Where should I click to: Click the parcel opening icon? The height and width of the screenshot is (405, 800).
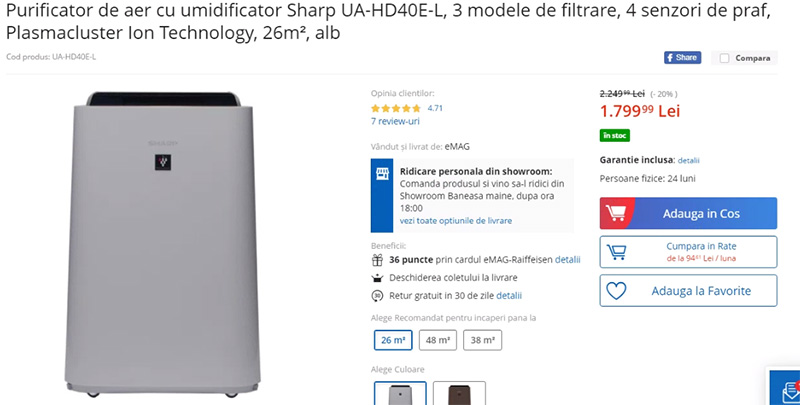click(x=377, y=278)
